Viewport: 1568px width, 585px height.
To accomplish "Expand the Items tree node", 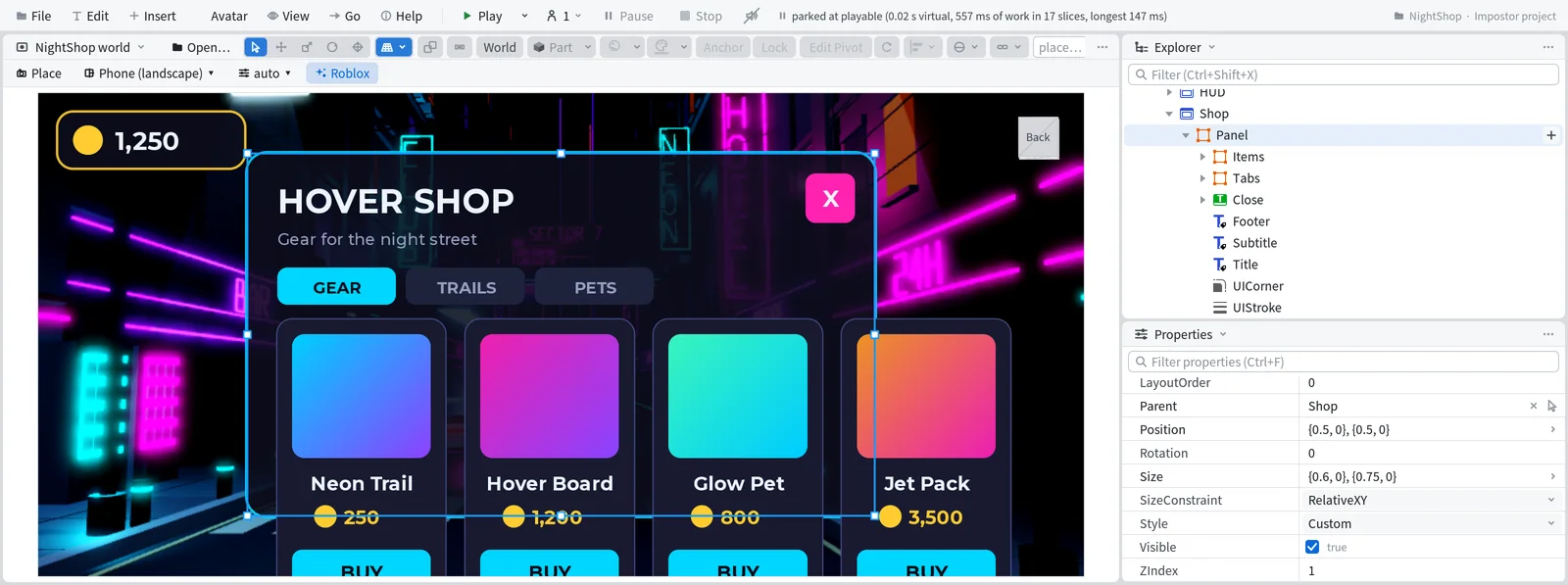I will pos(1202,157).
